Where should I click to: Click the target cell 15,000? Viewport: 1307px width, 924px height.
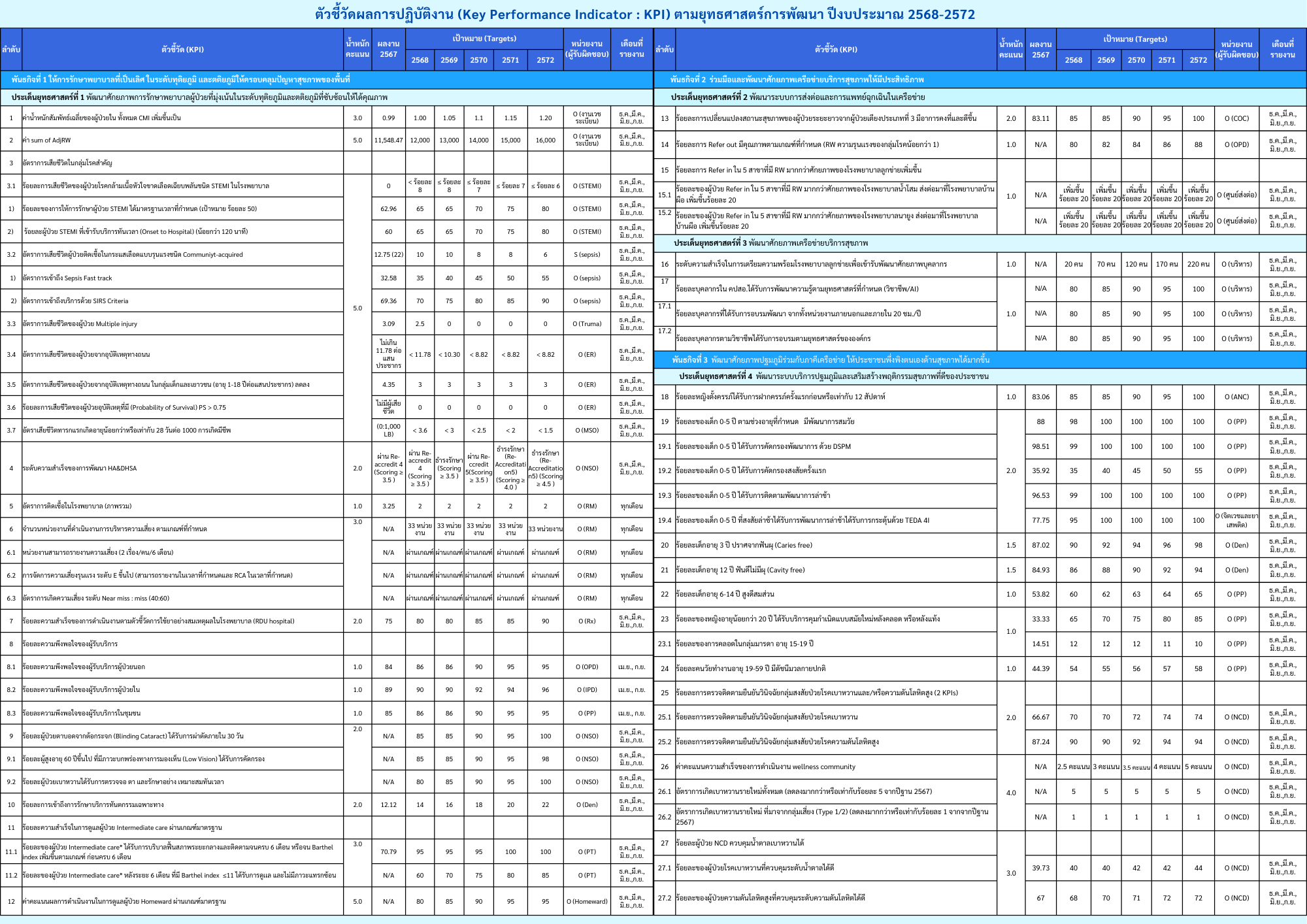pyautogui.click(x=510, y=140)
